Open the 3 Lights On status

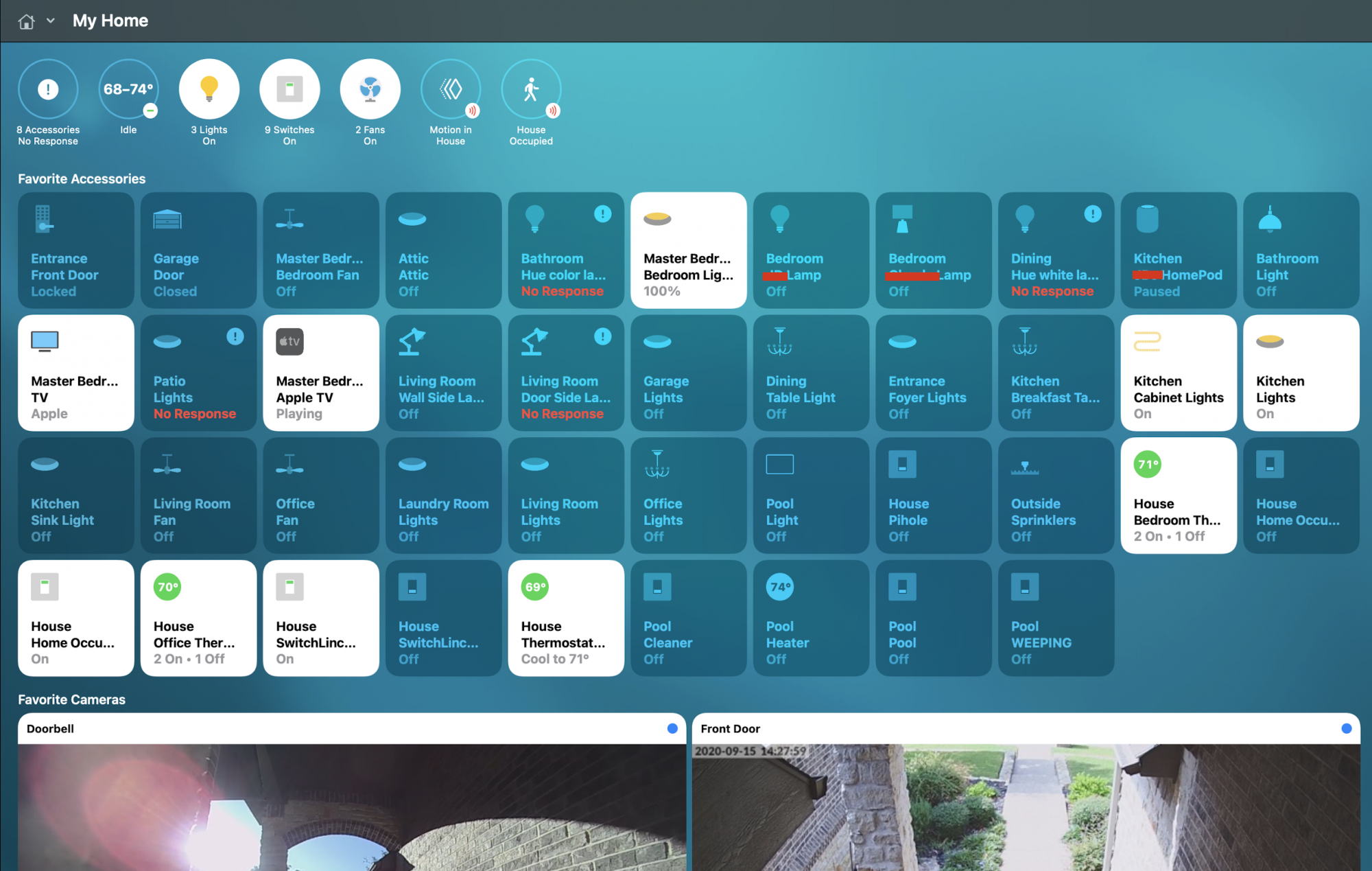point(209,90)
